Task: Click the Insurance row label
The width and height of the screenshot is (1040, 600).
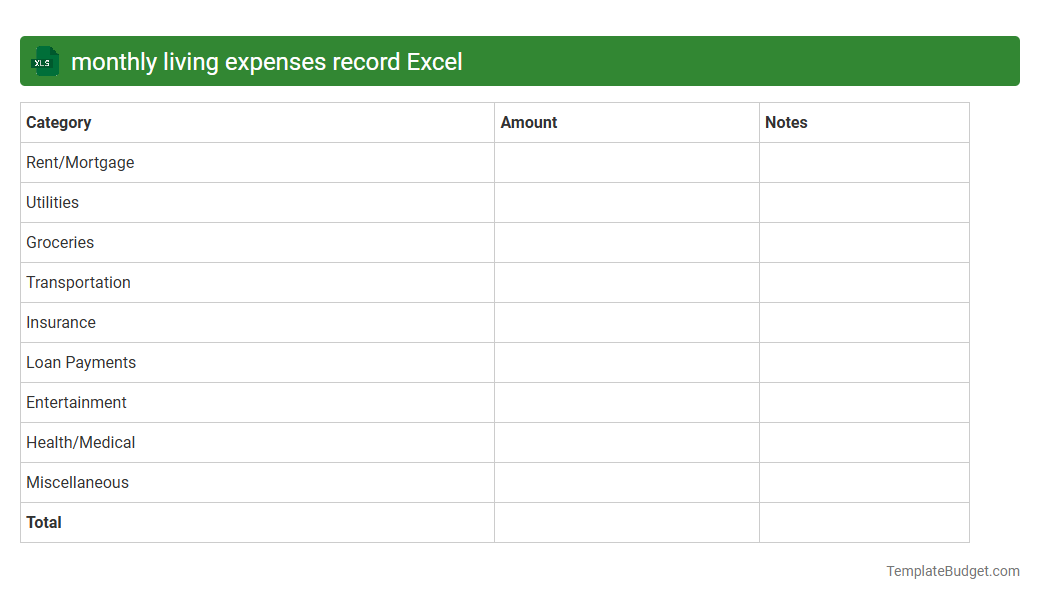Action: coord(61,322)
